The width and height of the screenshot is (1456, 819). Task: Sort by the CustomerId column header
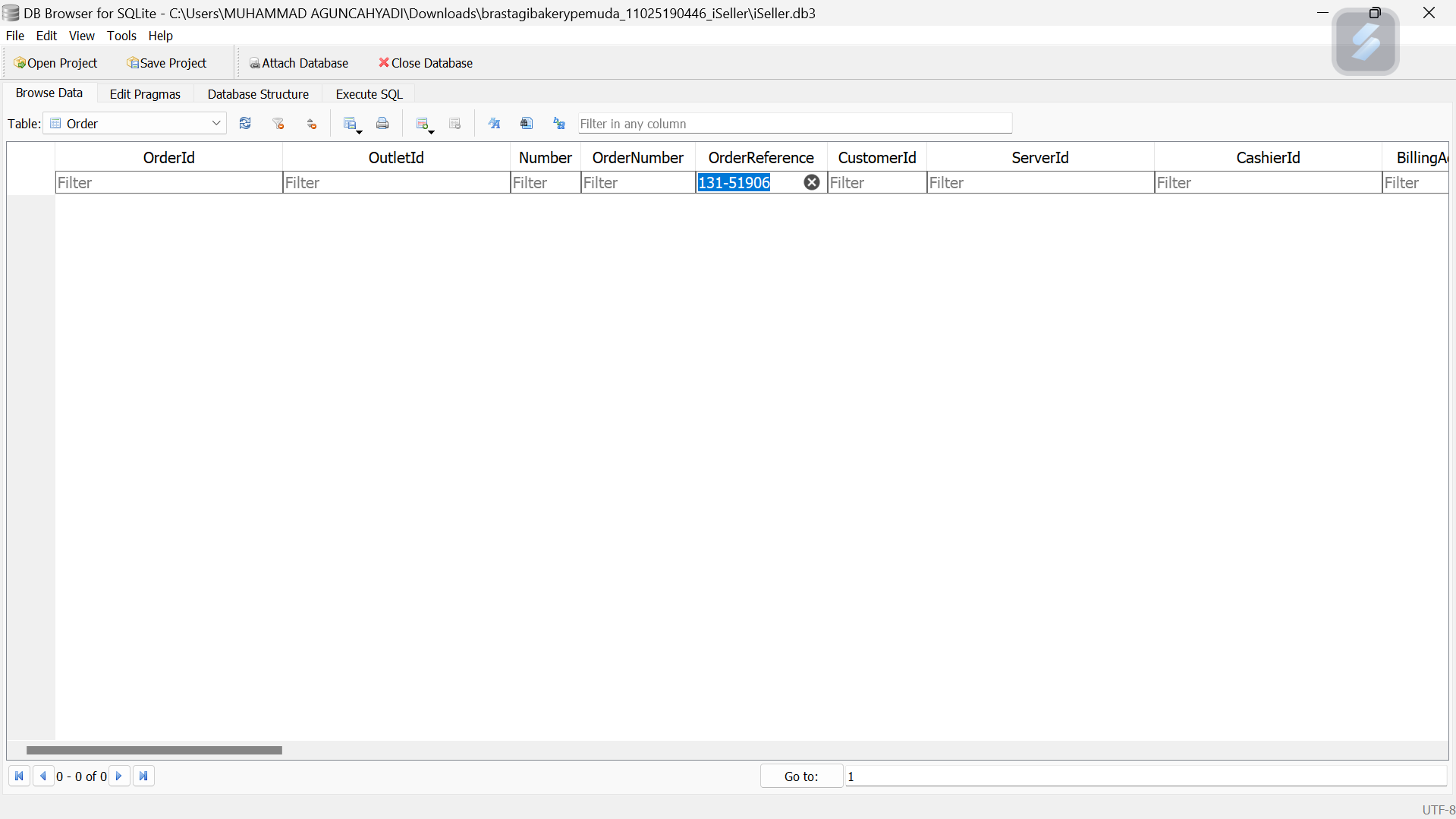click(x=877, y=158)
